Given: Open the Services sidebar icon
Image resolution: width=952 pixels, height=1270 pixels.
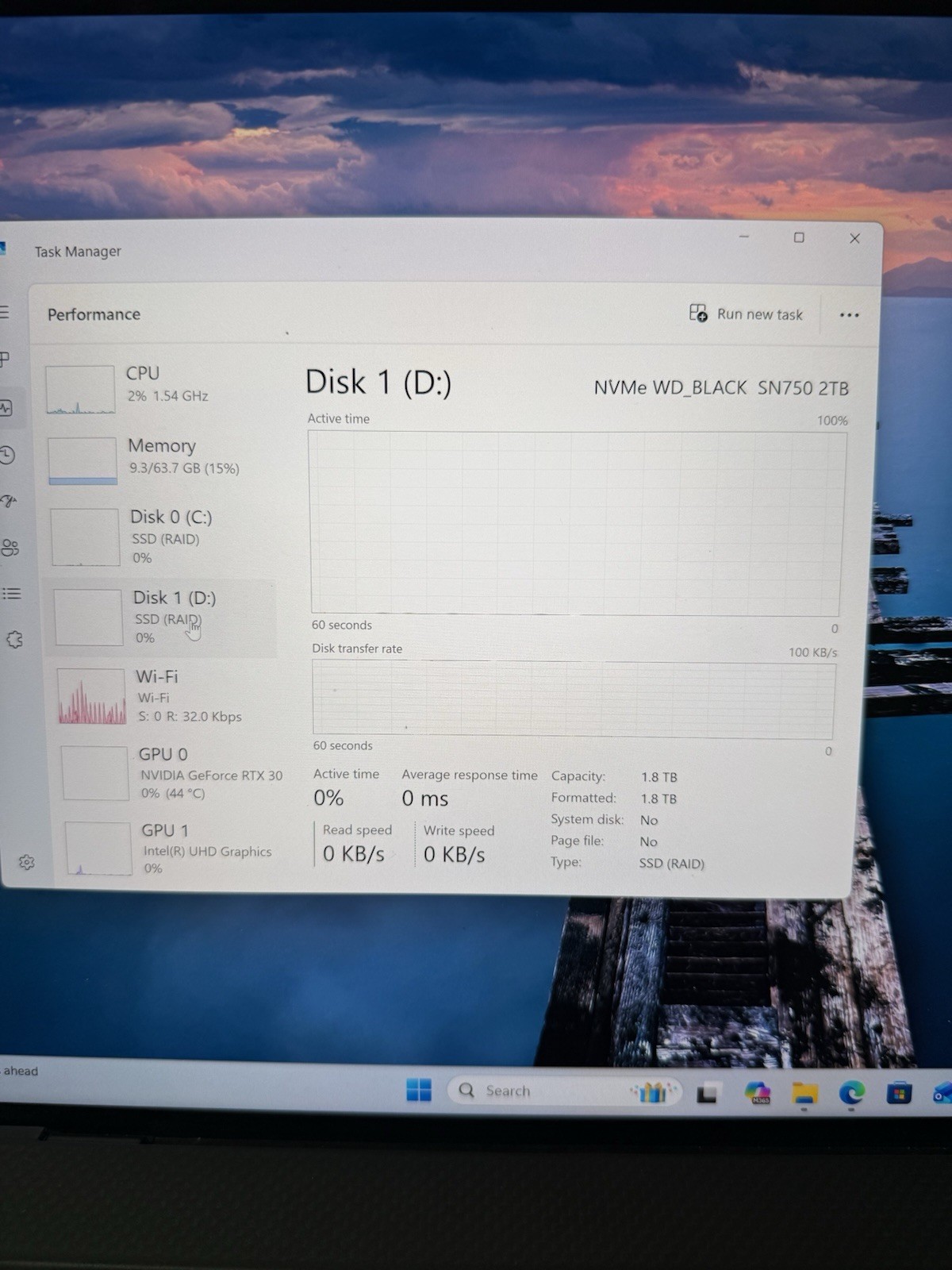Looking at the screenshot, I should point(14,640).
